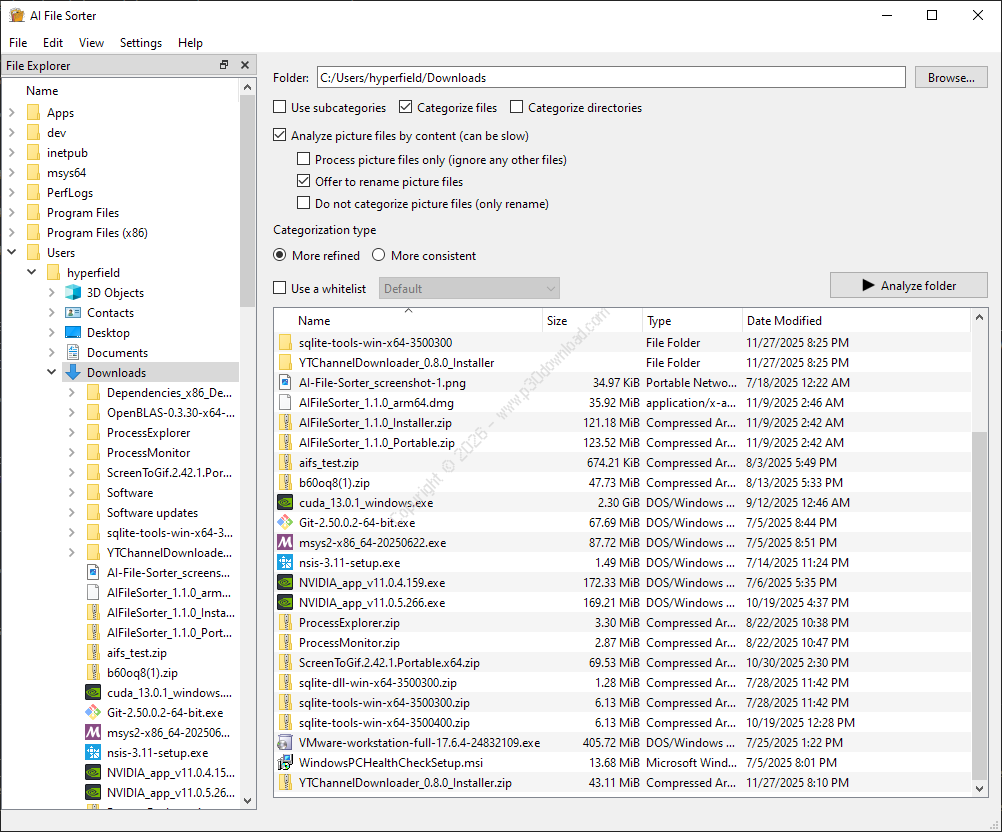Enable the Use subcategories checkbox
Image resolution: width=1002 pixels, height=832 pixels.
click(x=280, y=108)
